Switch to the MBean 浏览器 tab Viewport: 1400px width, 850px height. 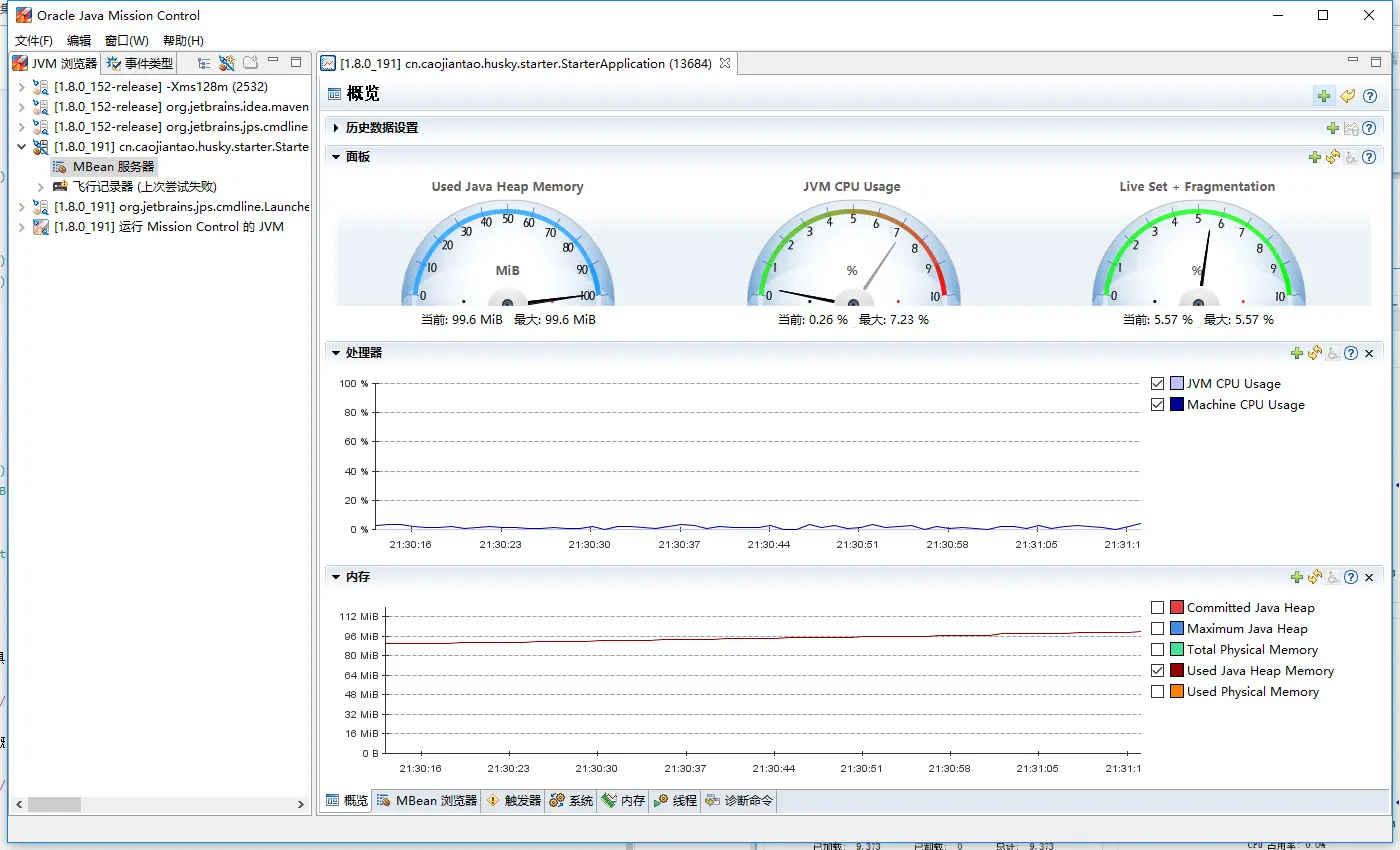pos(427,801)
